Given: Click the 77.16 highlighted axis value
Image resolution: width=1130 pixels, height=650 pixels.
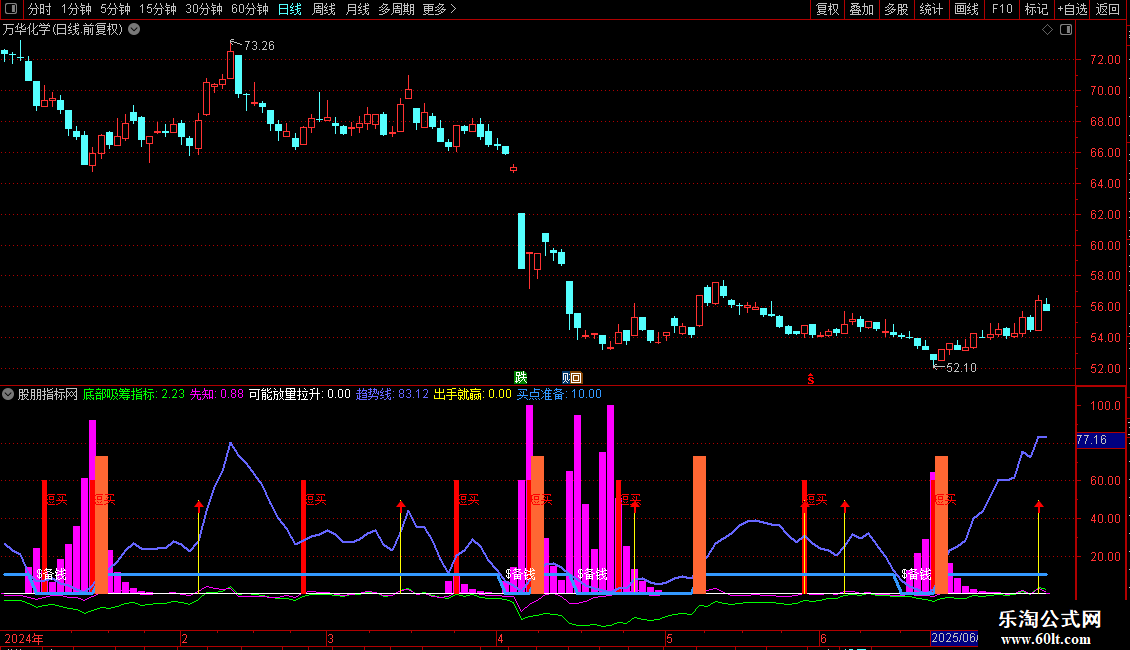Looking at the screenshot, I should [x=1100, y=440].
